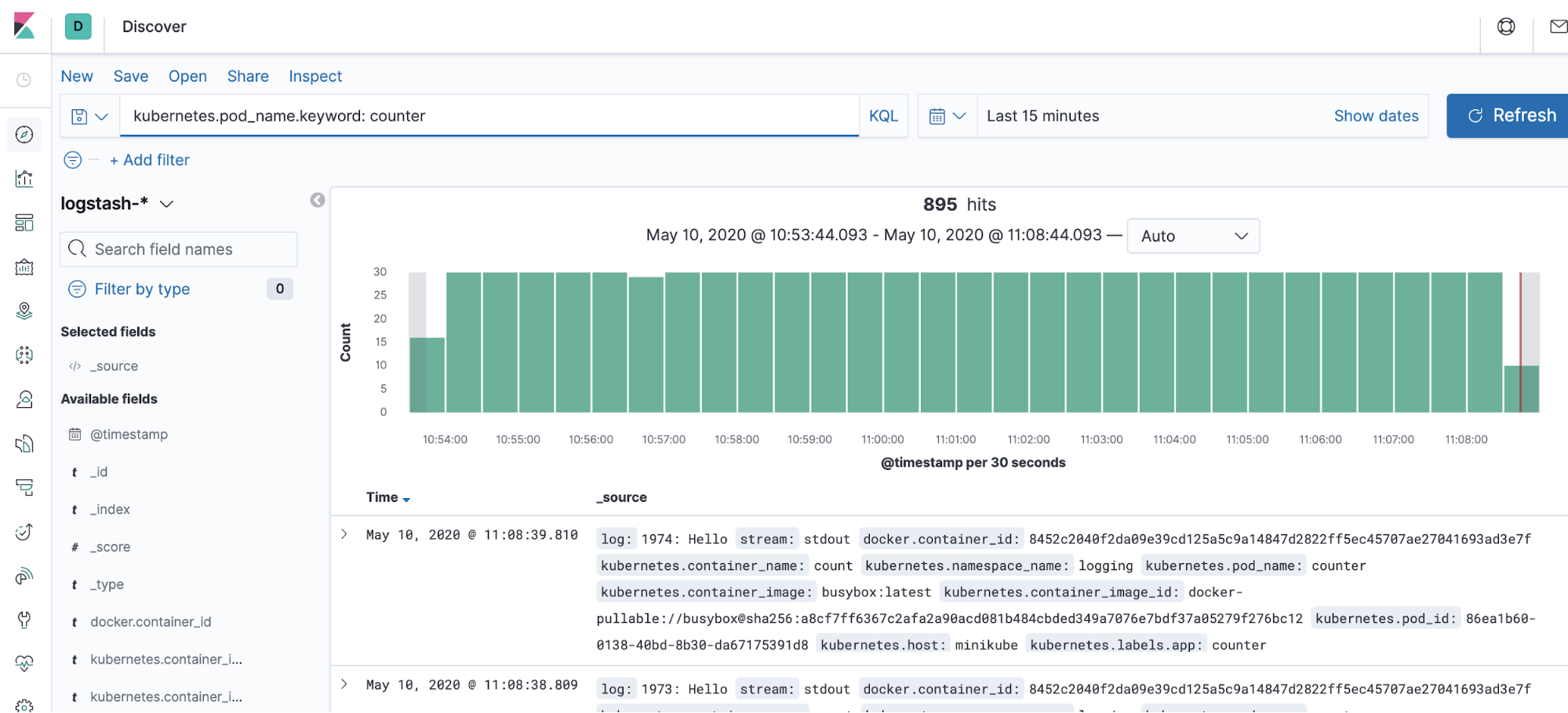Click Share in the top menu
The height and width of the screenshot is (713, 1568).
coord(248,76)
